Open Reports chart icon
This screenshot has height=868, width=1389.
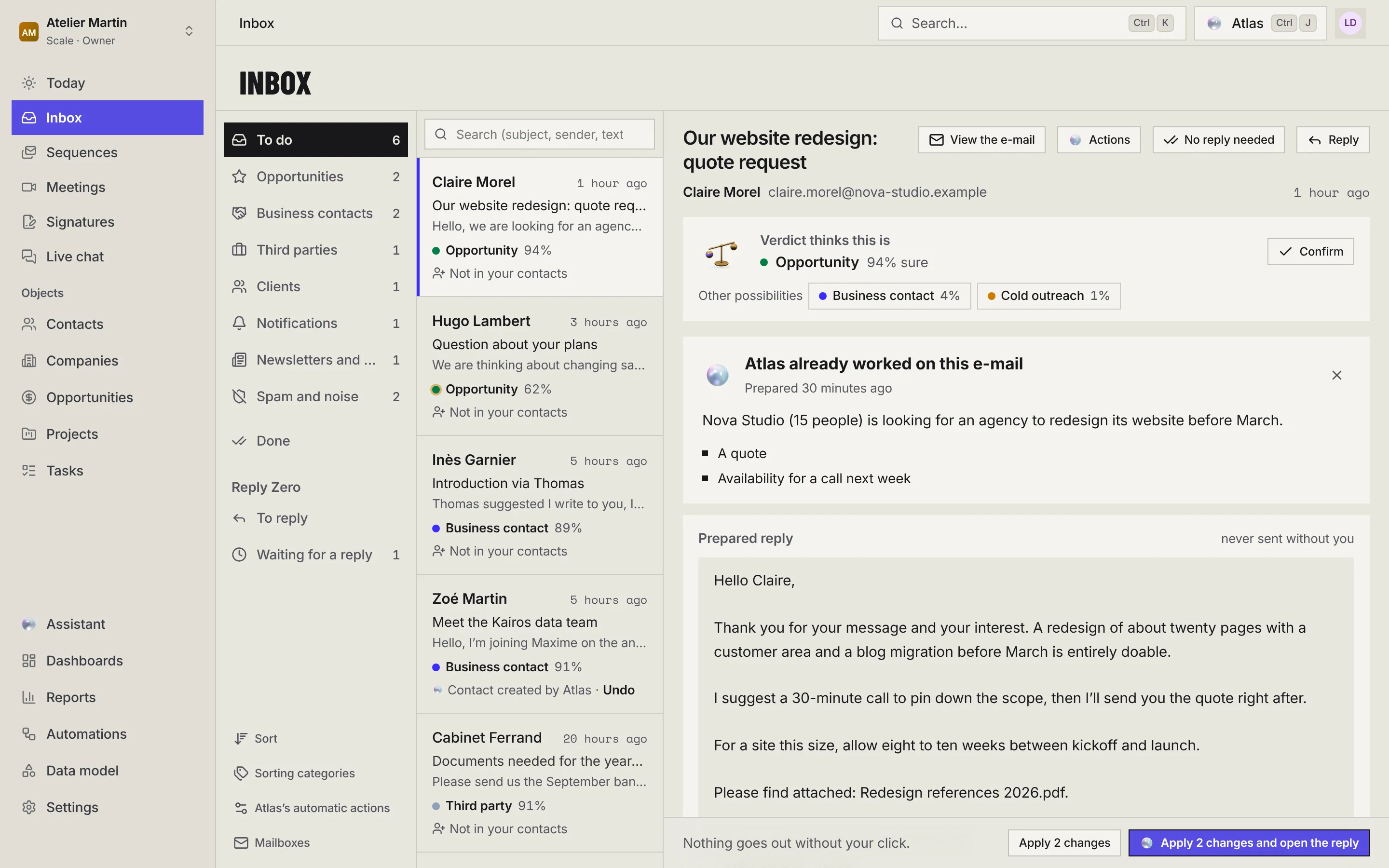tap(29, 697)
